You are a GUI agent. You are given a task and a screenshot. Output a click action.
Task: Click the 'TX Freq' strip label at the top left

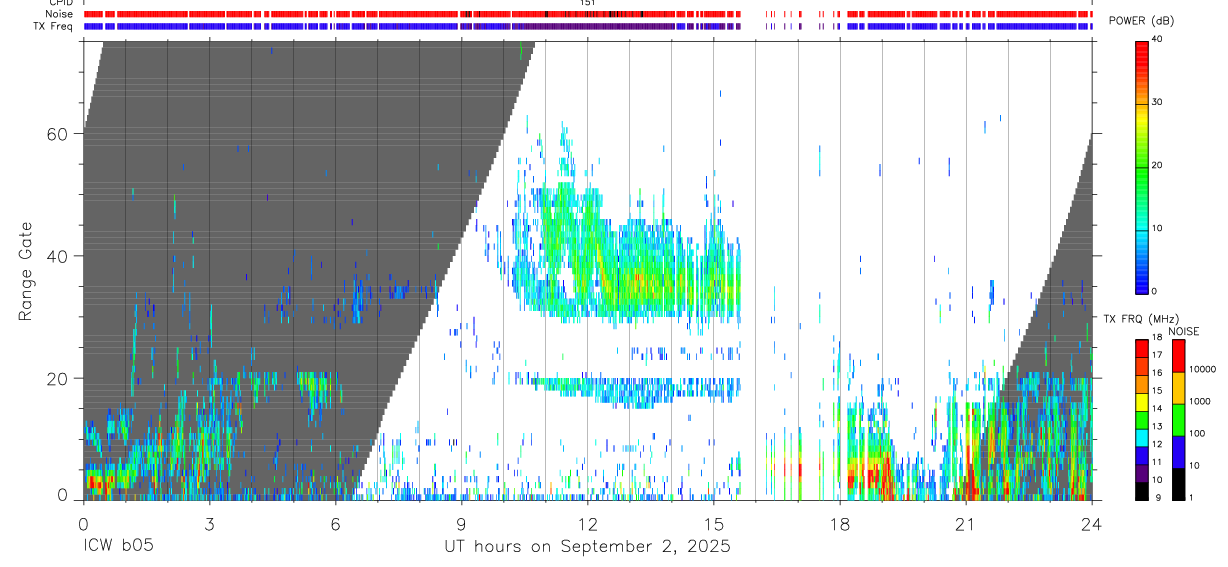tap(54, 26)
